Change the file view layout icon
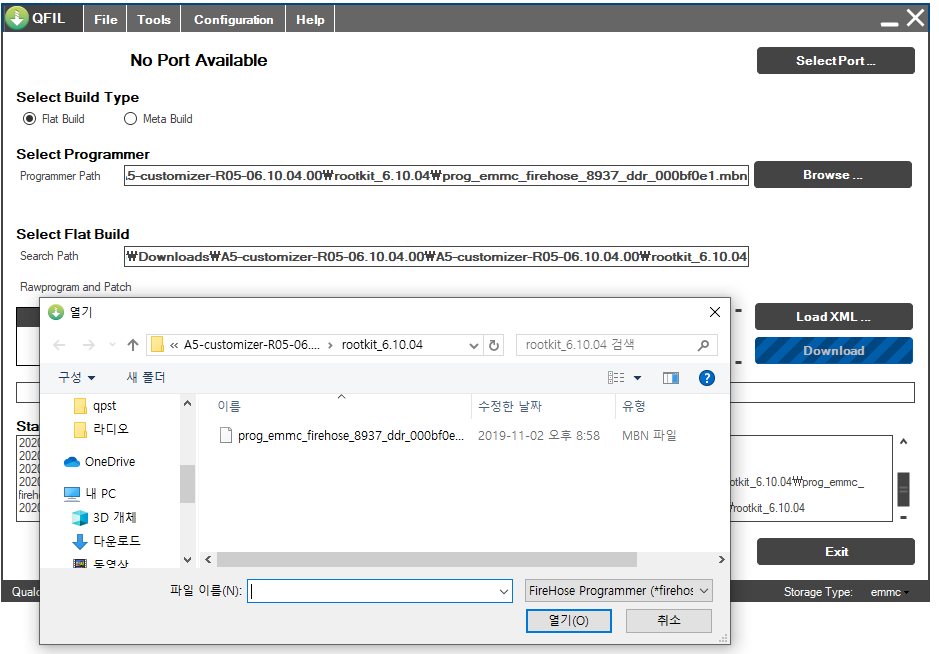The width and height of the screenshot is (939, 654). 616,378
